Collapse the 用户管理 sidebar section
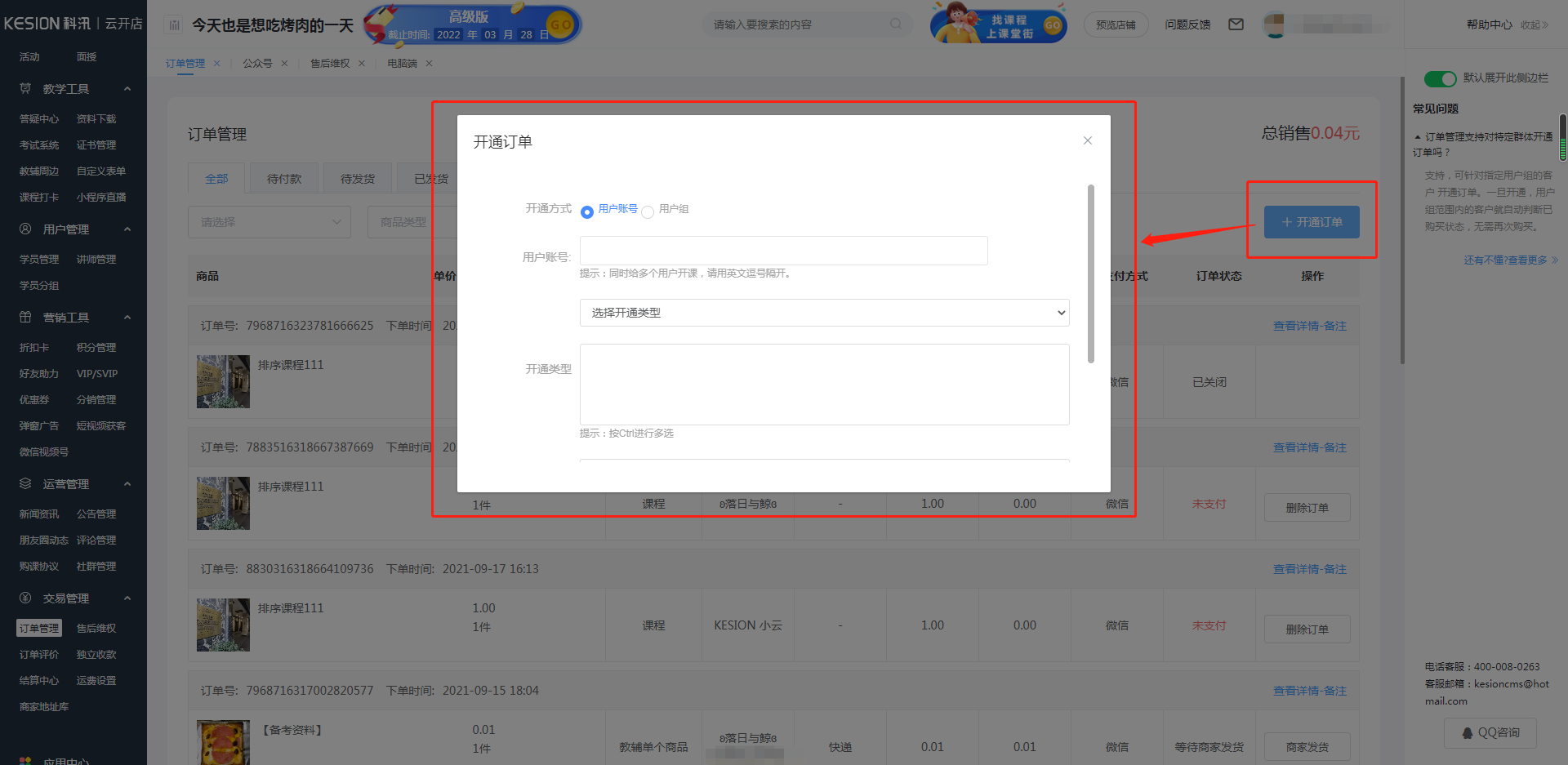The width and height of the screenshot is (1568, 765). 127,229
